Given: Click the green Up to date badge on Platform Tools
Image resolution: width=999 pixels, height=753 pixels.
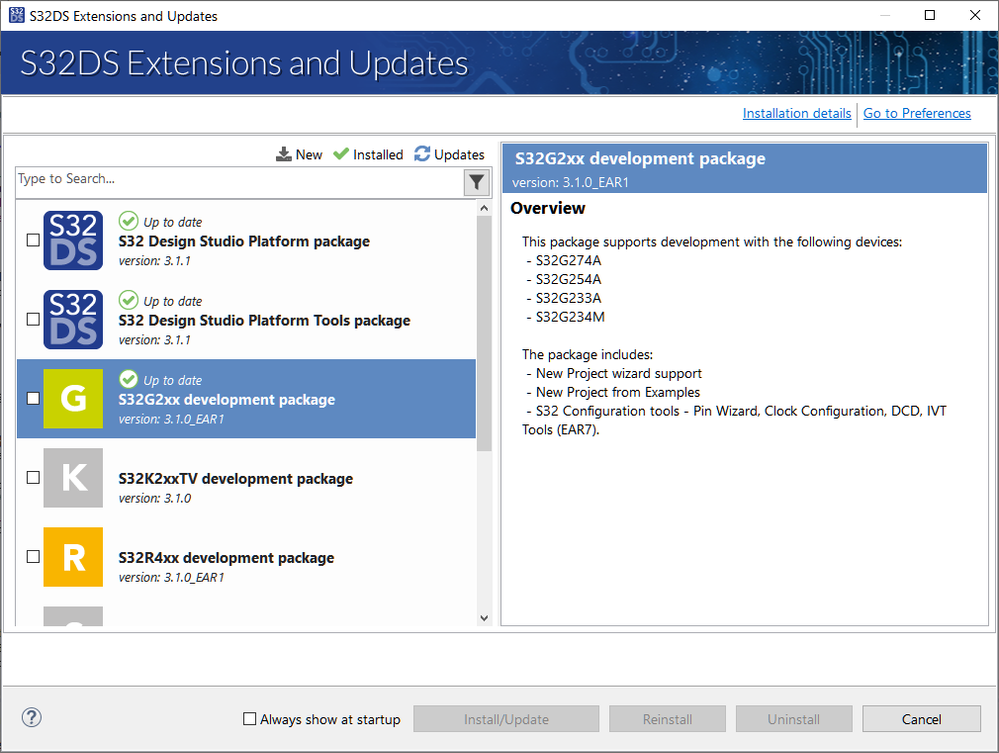Looking at the screenshot, I should (128, 300).
